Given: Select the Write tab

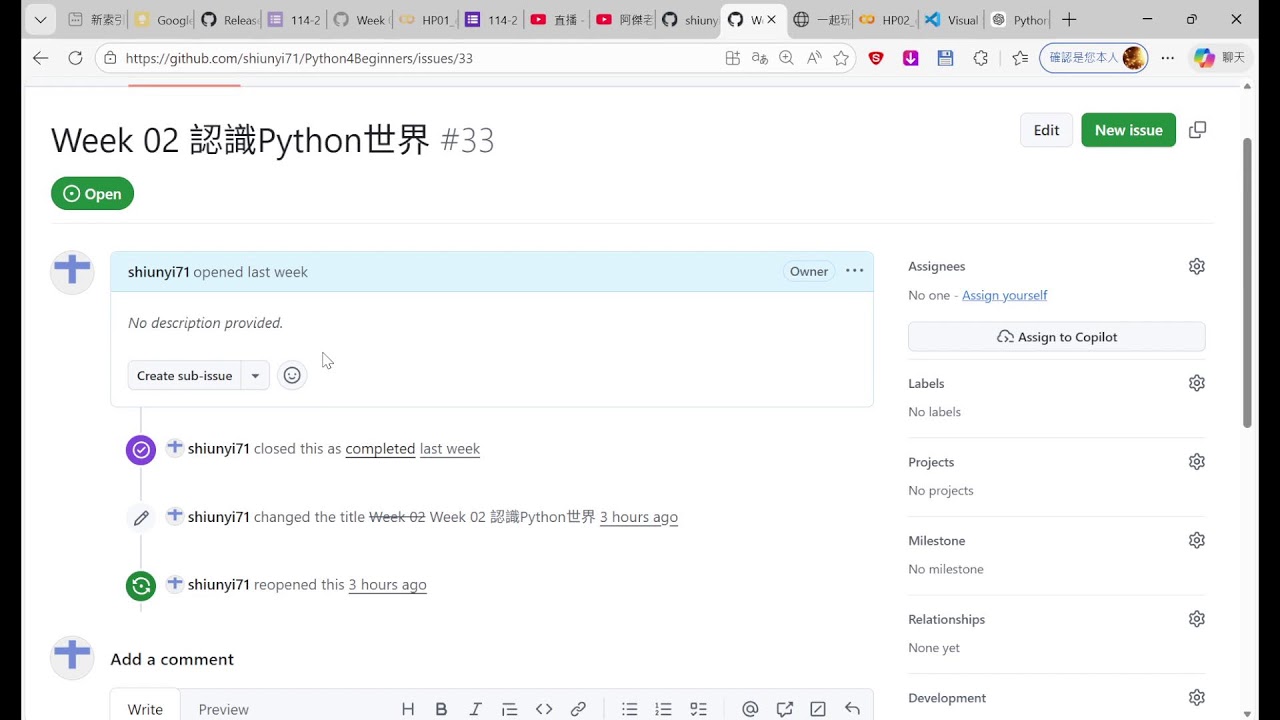Looking at the screenshot, I should point(145,709).
